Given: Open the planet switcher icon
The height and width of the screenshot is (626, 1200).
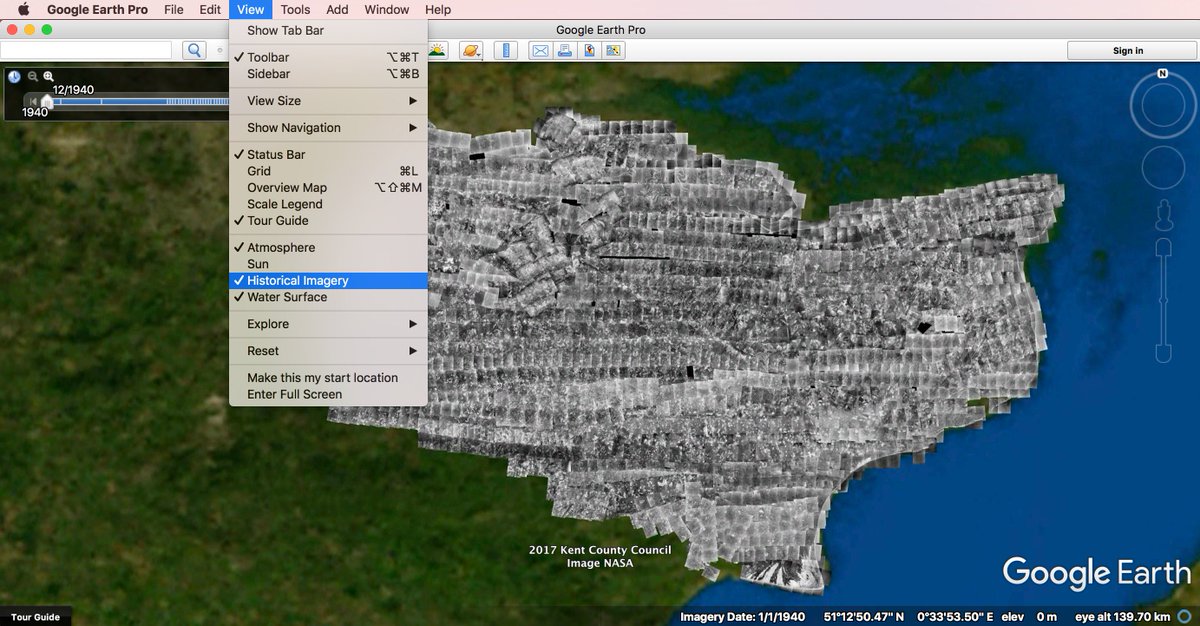Looking at the screenshot, I should click(x=471, y=50).
